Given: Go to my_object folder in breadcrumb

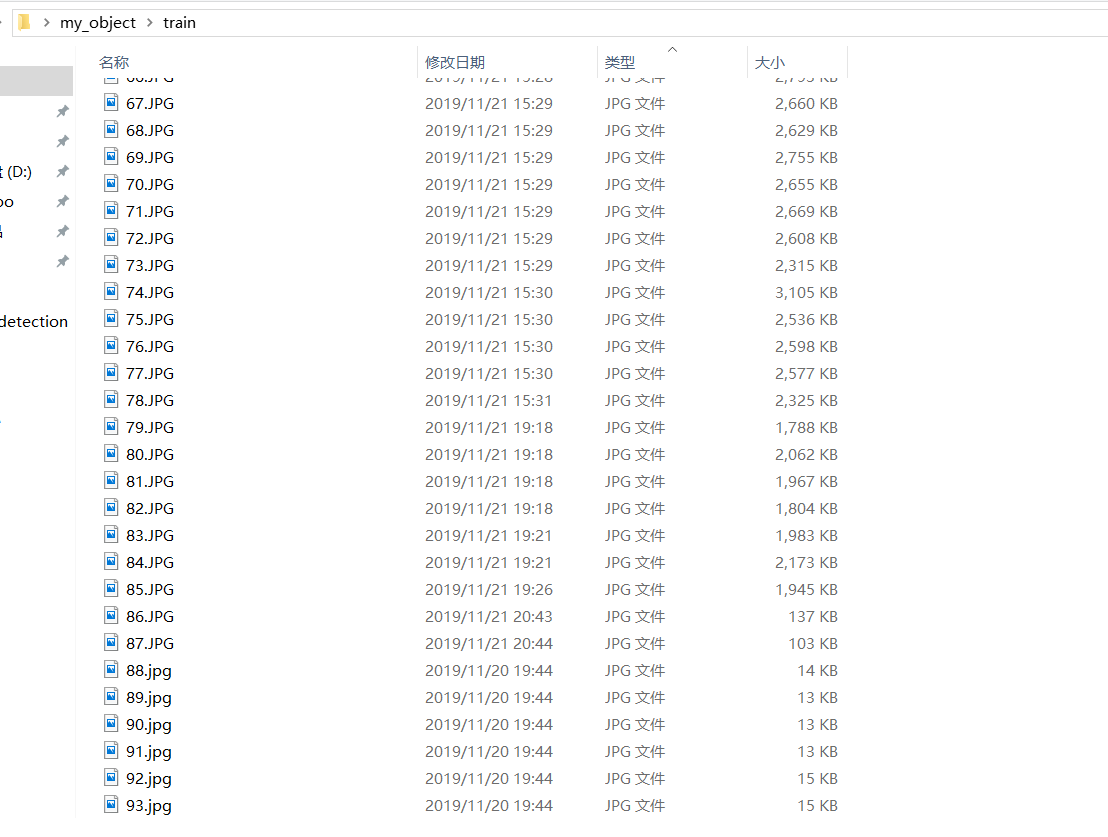Looking at the screenshot, I should 98,23.
